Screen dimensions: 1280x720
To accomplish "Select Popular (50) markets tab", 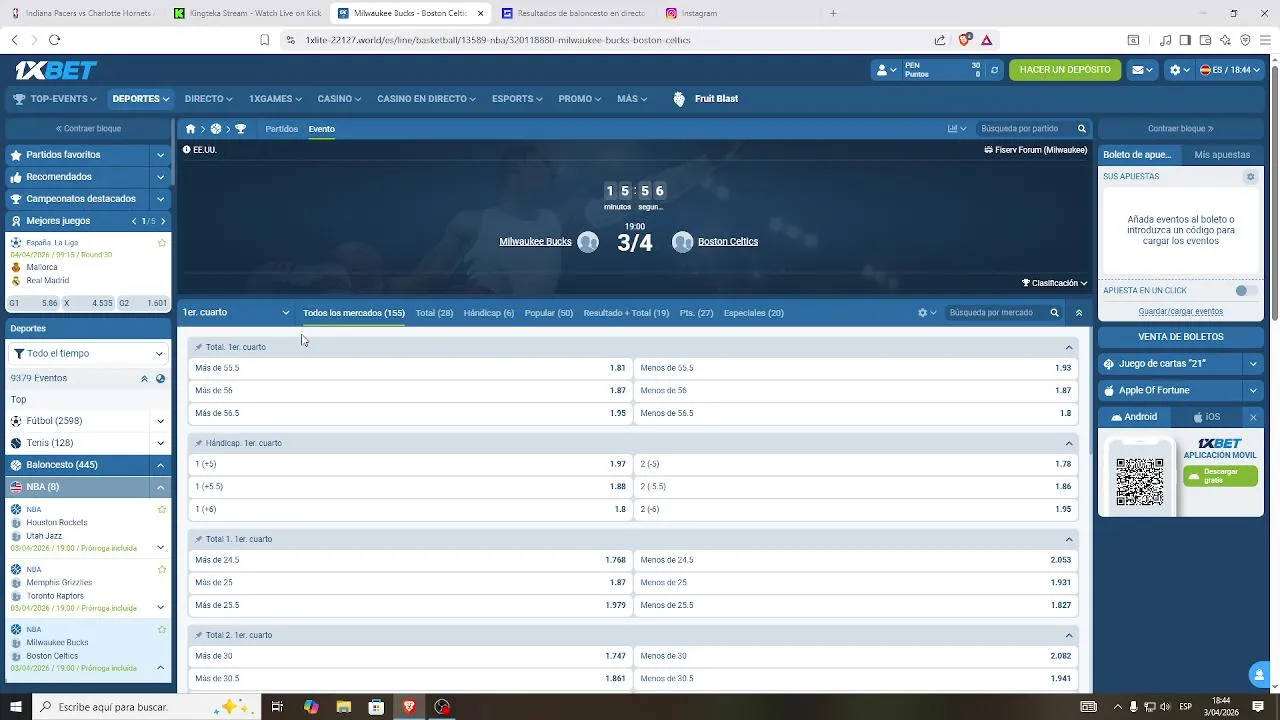I will 549,313.
